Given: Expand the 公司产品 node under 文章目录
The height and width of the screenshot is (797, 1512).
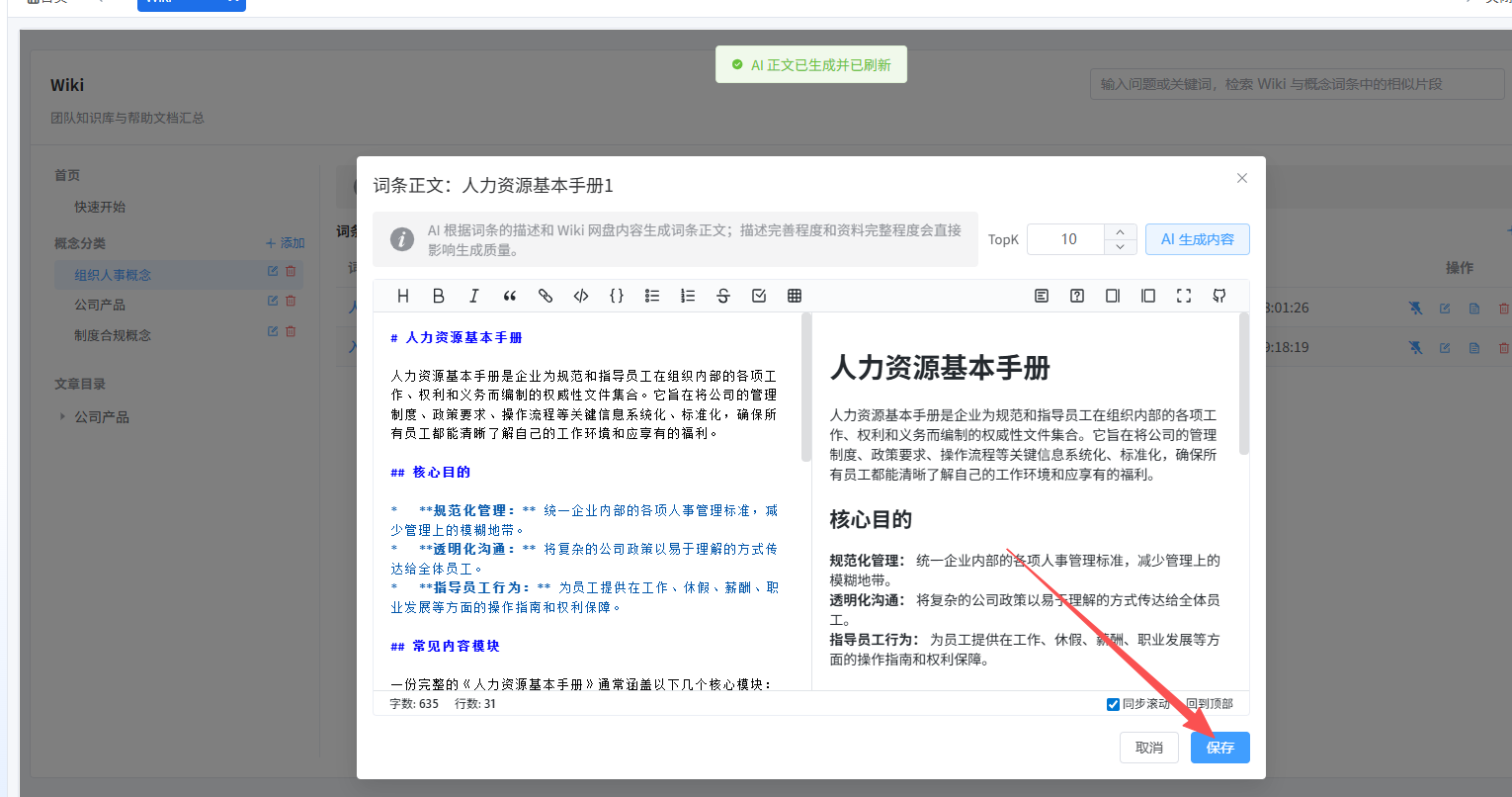Looking at the screenshot, I should pos(62,417).
